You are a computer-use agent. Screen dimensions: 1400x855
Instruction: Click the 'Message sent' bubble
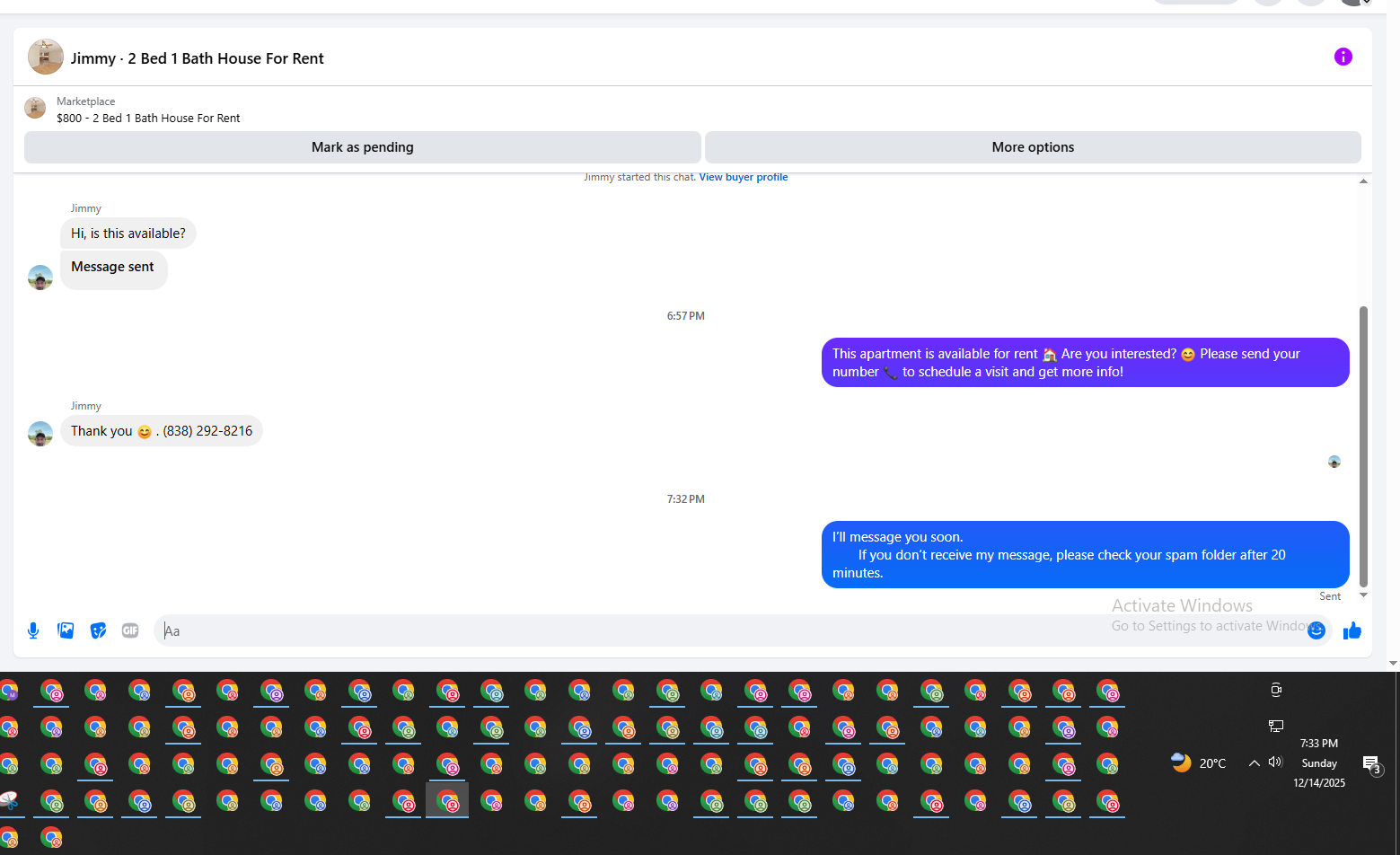[x=114, y=269]
